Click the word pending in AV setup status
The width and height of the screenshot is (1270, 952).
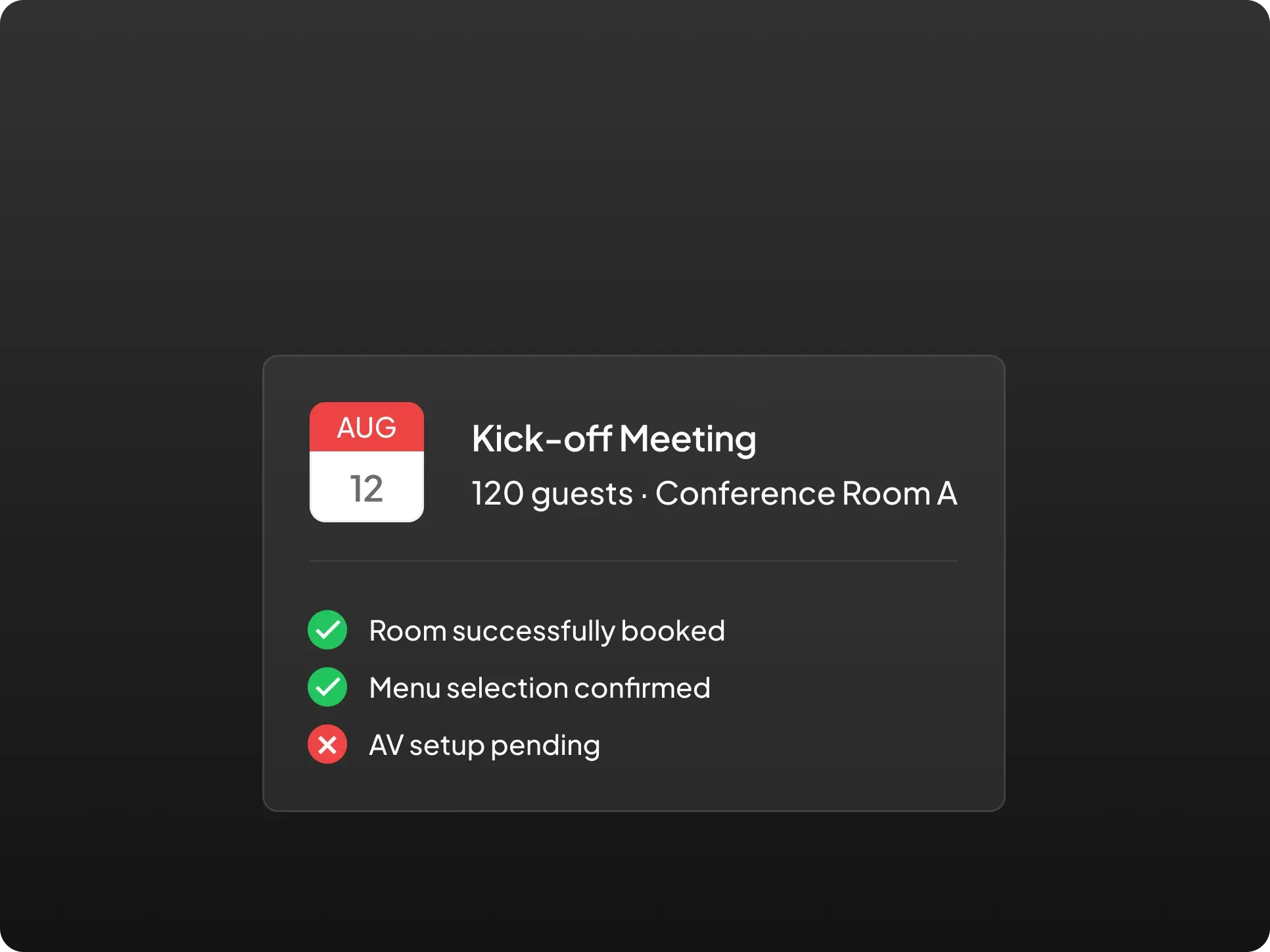(545, 746)
